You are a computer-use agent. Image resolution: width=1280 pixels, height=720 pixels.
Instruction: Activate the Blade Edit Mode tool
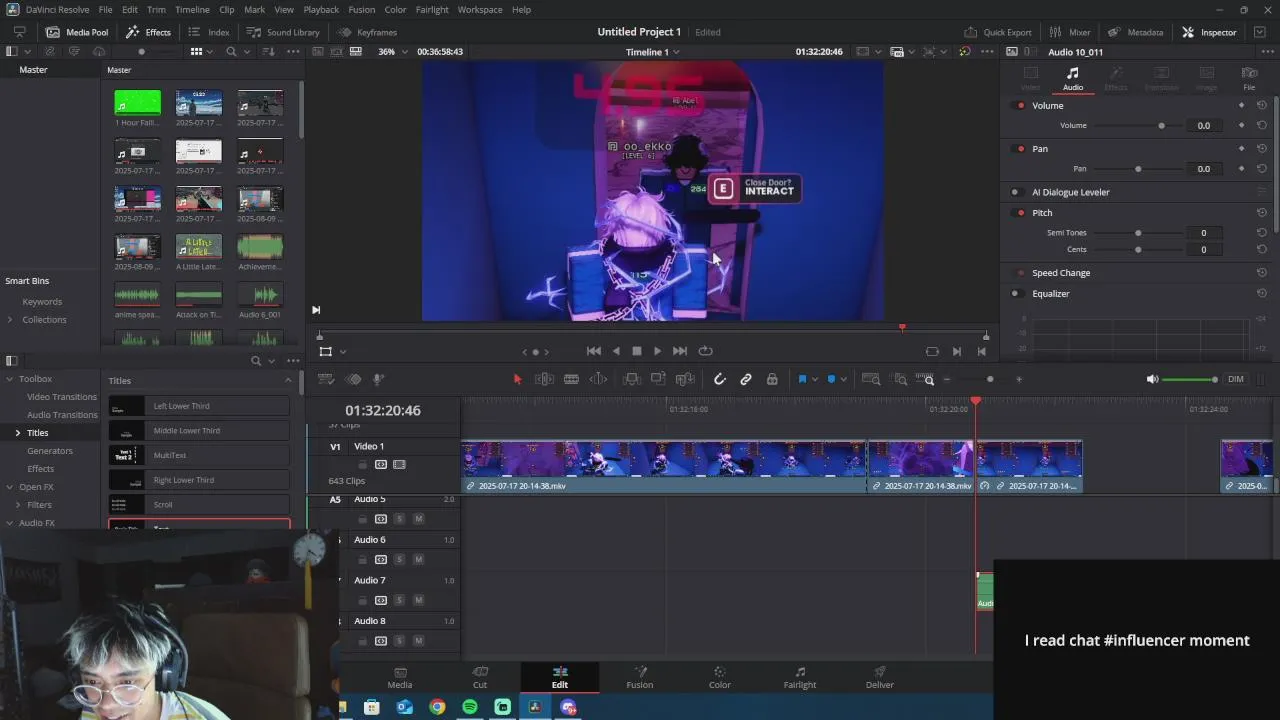point(571,379)
